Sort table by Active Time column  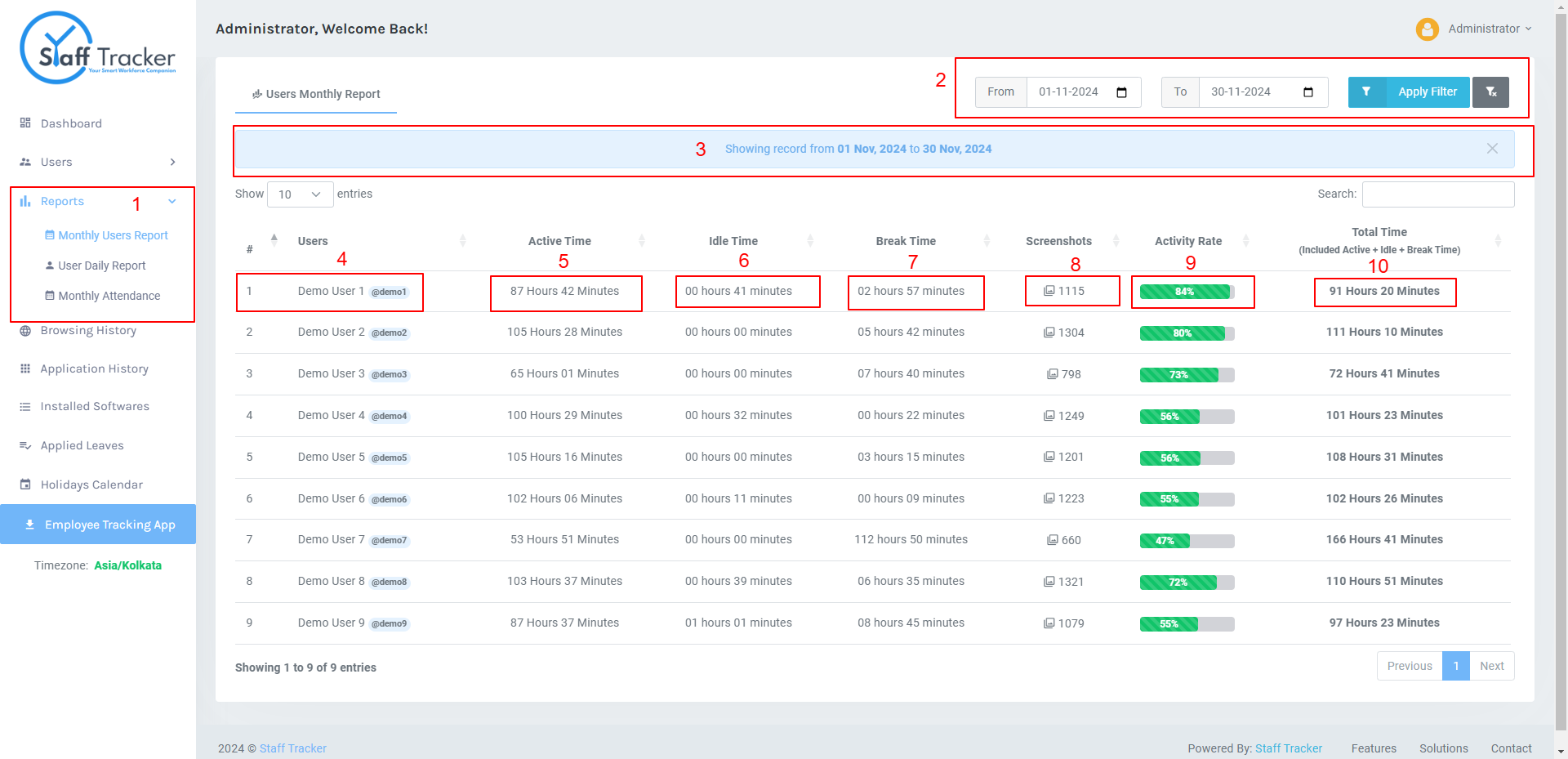coord(559,241)
